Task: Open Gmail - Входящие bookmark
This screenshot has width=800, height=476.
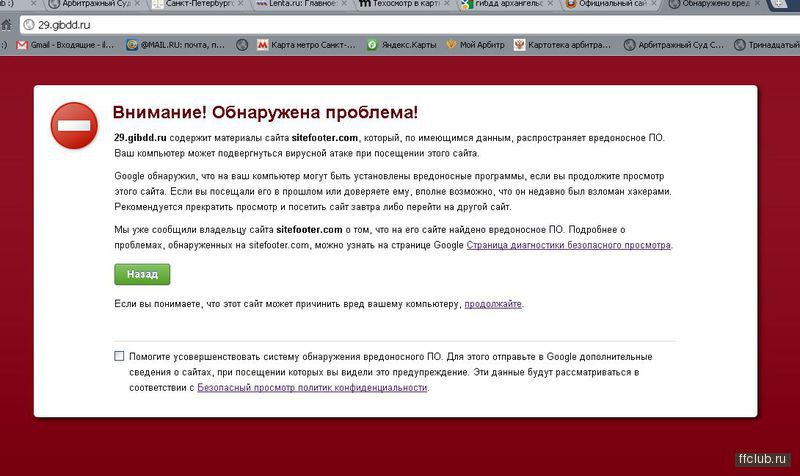Action: pos(65,45)
